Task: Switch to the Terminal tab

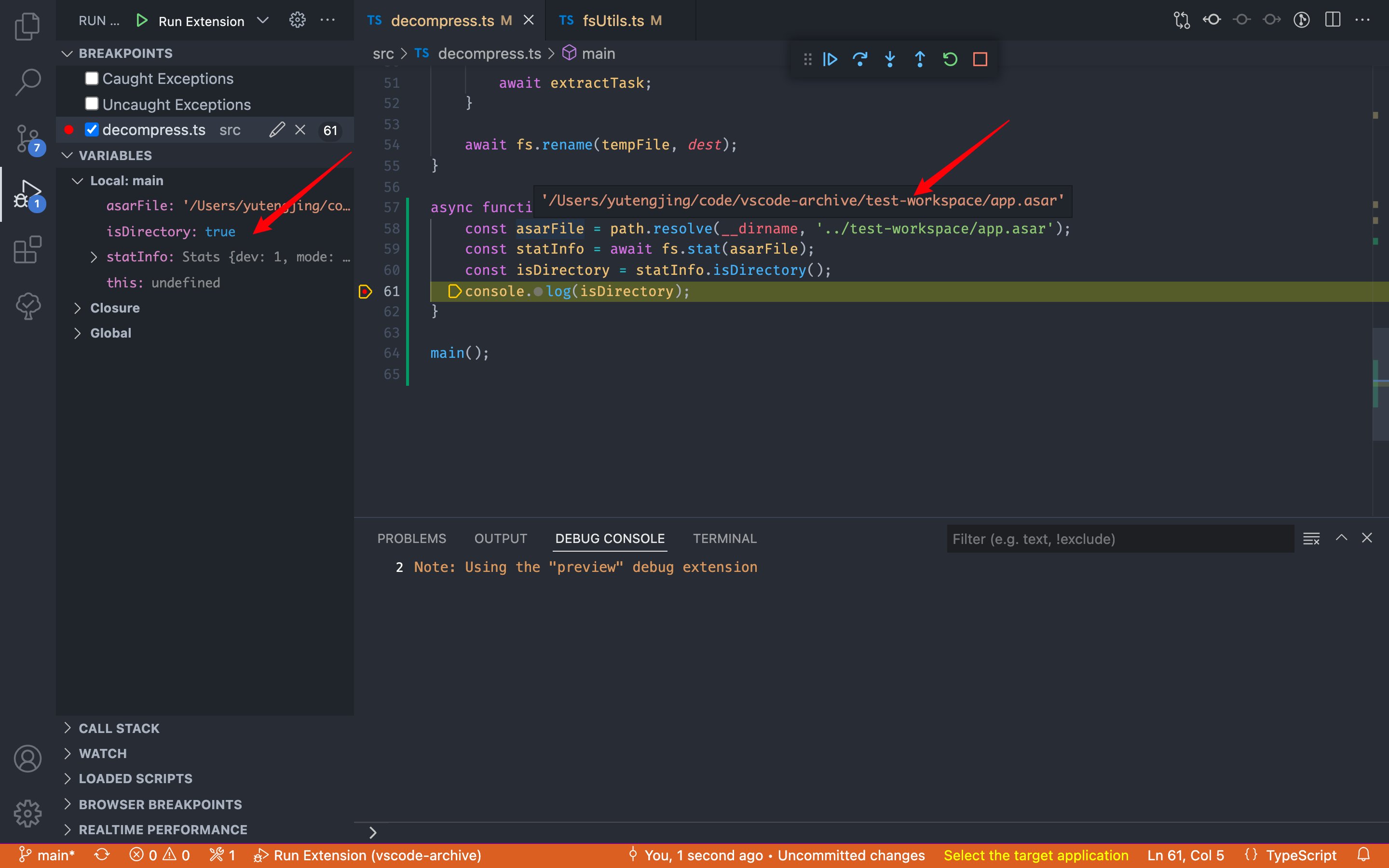Action: [x=724, y=539]
